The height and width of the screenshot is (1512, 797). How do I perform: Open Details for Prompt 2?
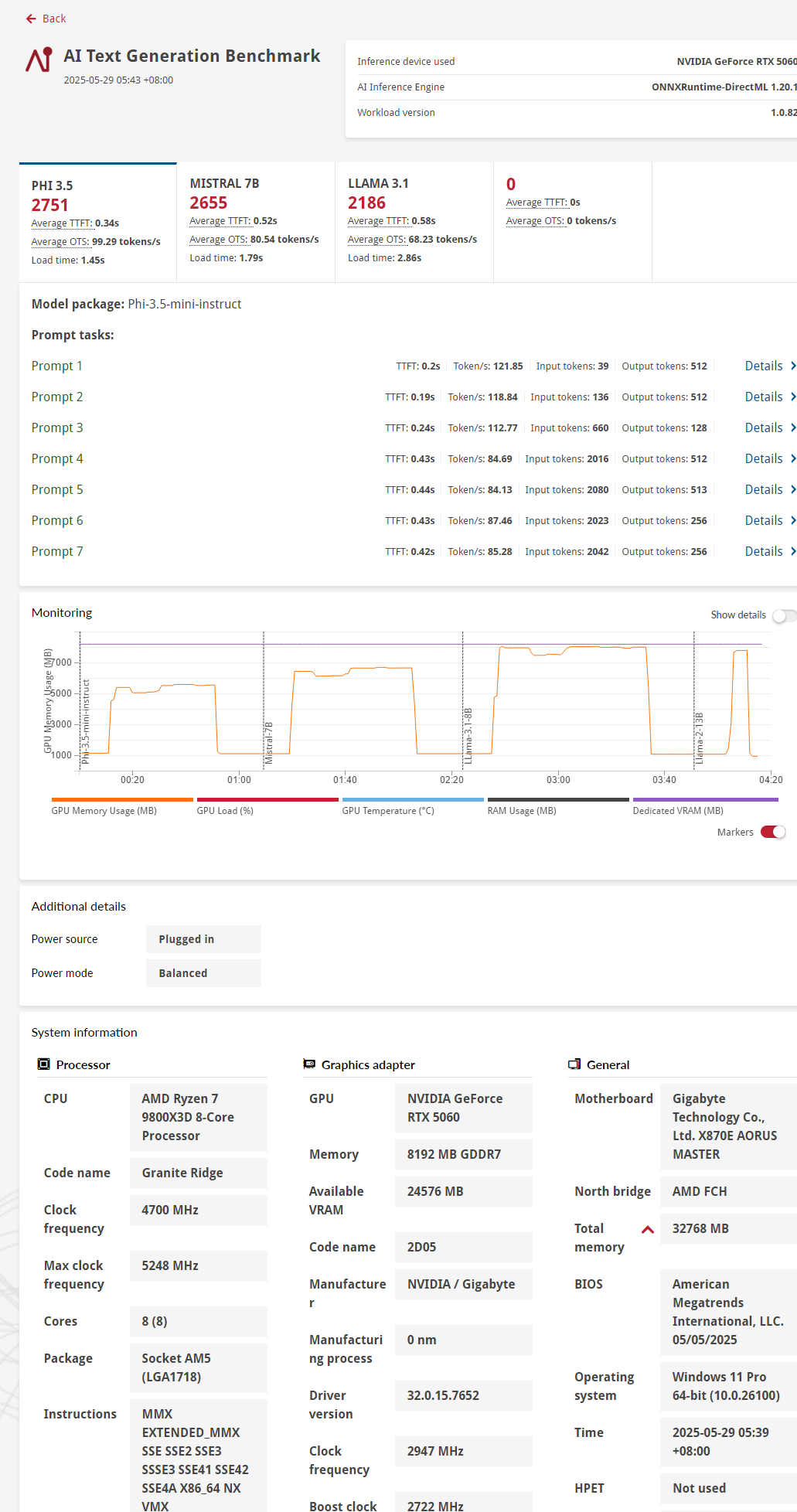(770, 397)
